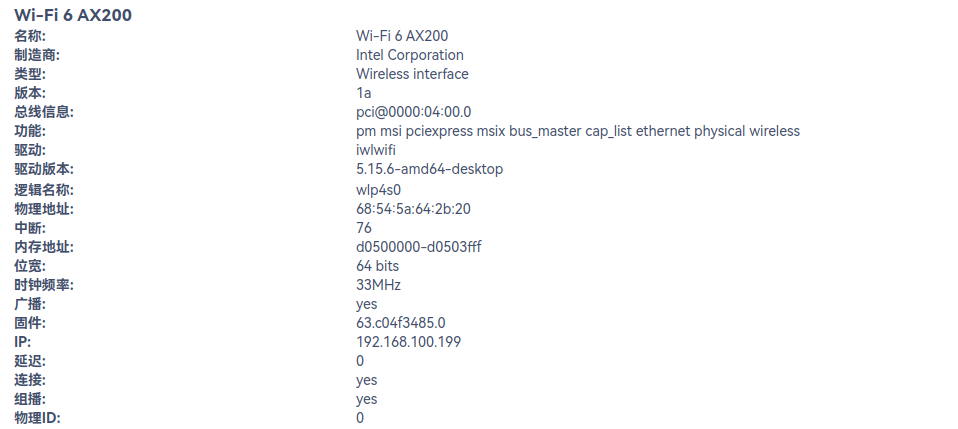Viewport: 958px width, 429px height.
Task: Click the 33MHz clock frequency value
Action: coord(378,285)
